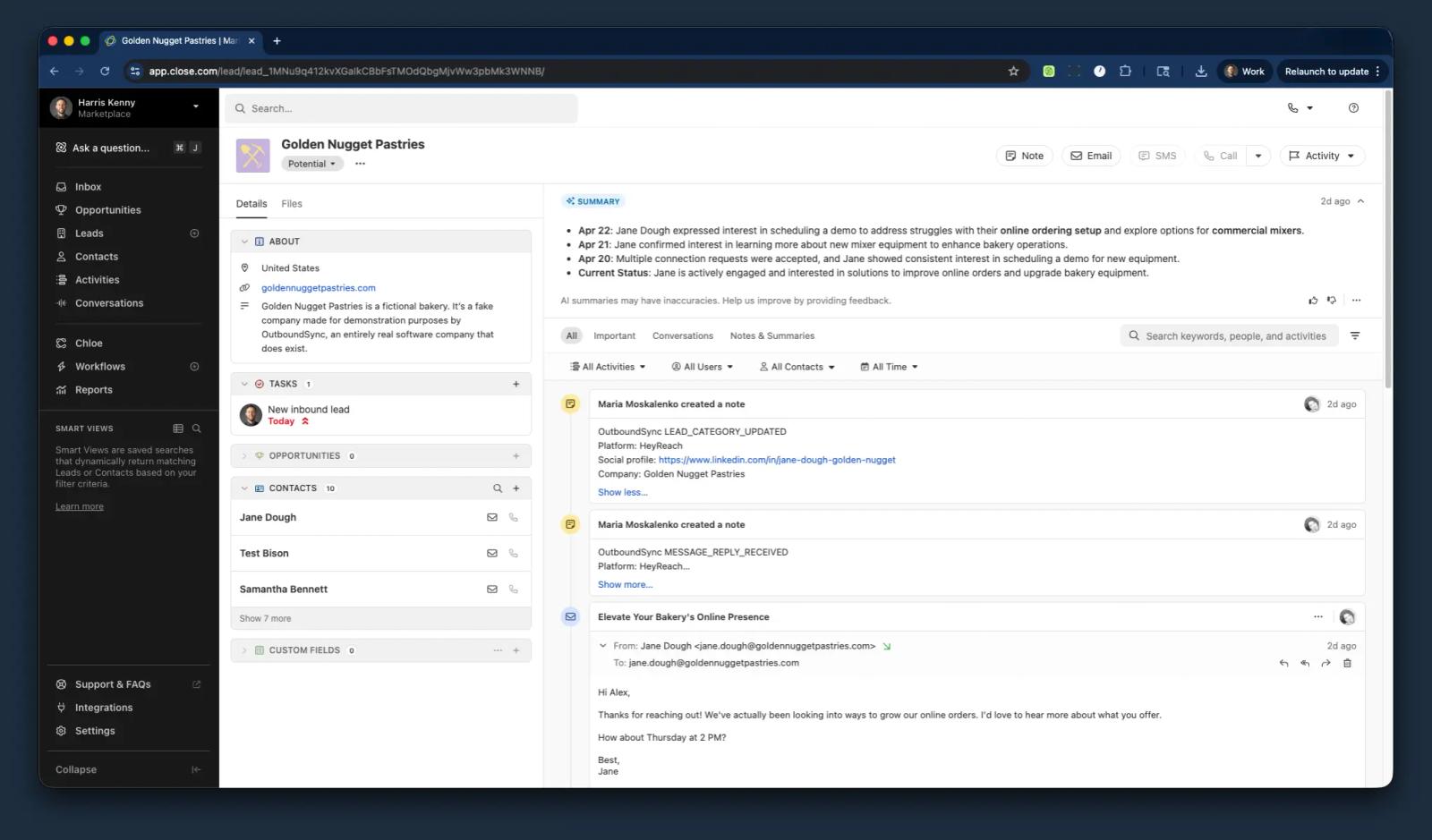
Task: Open Reports in sidebar
Action: [x=93, y=390]
